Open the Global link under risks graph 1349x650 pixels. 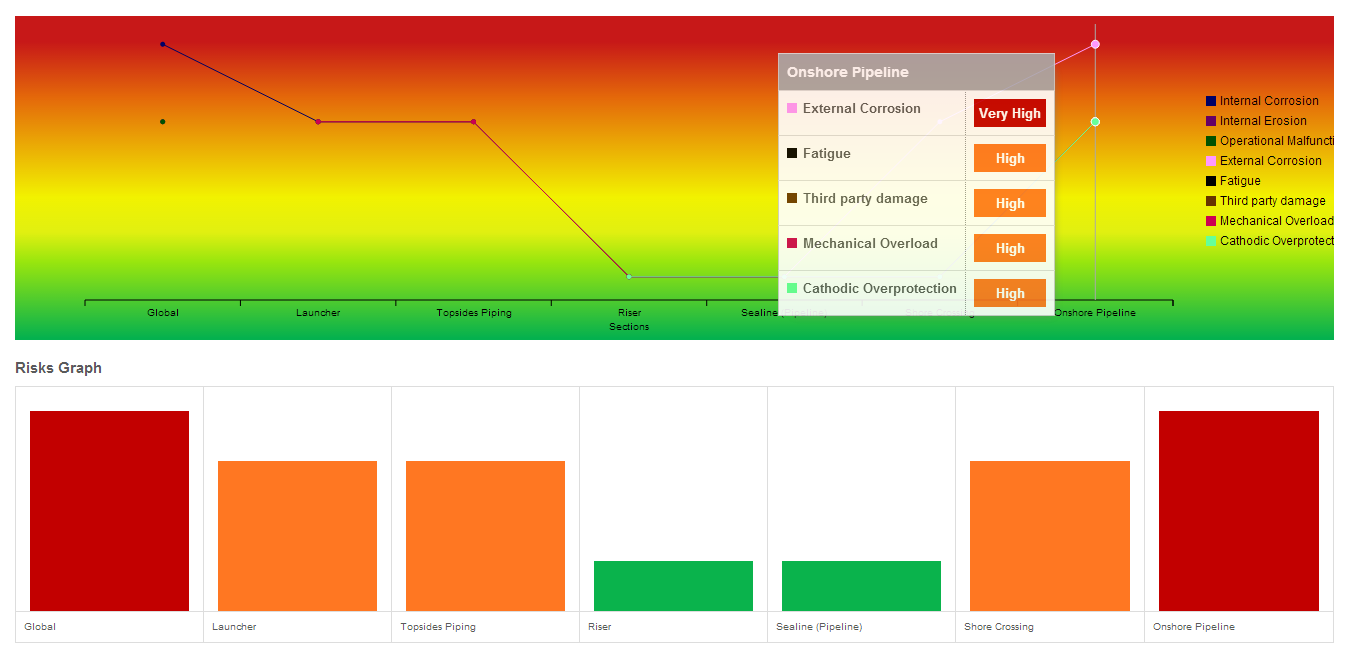[x=40, y=627]
